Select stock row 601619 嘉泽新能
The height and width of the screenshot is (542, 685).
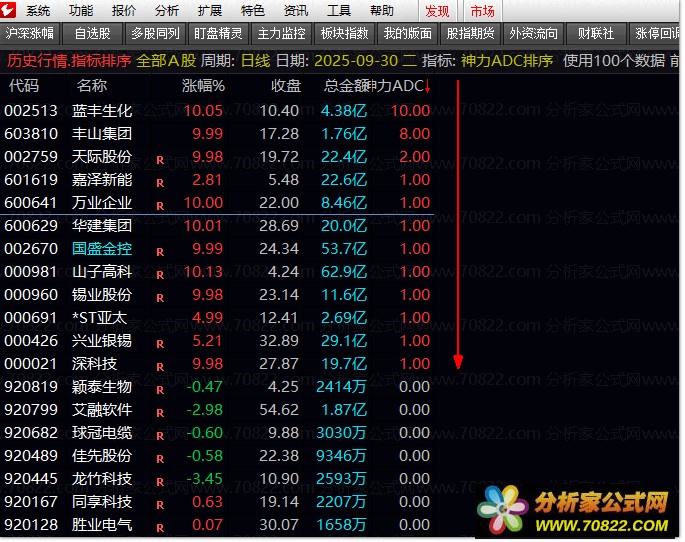(x=217, y=180)
